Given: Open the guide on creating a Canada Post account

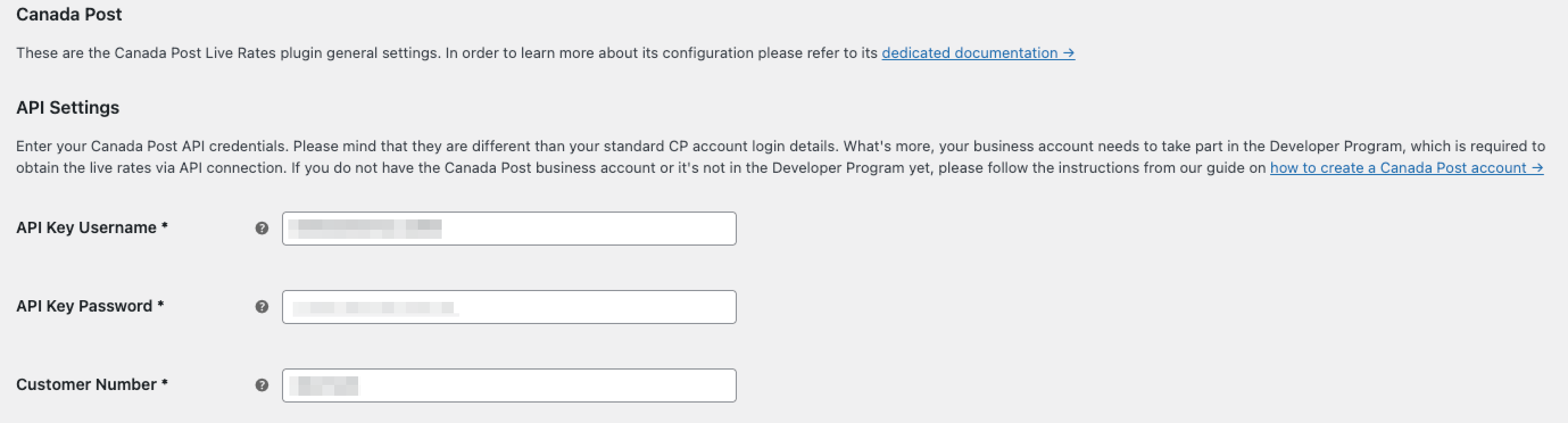Looking at the screenshot, I should (x=1400, y=168).
